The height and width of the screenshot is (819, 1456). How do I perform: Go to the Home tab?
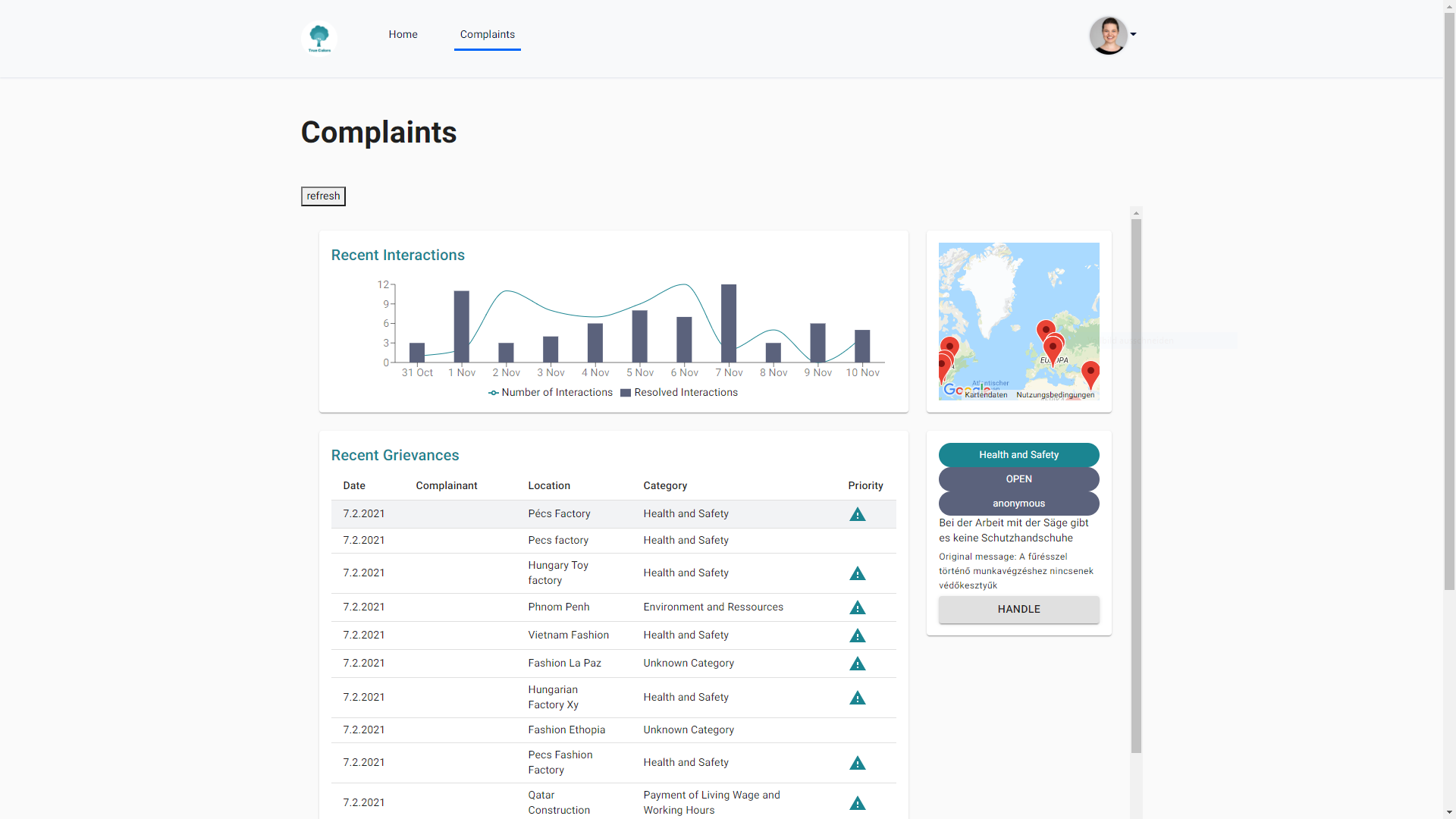tap(403, 35)
